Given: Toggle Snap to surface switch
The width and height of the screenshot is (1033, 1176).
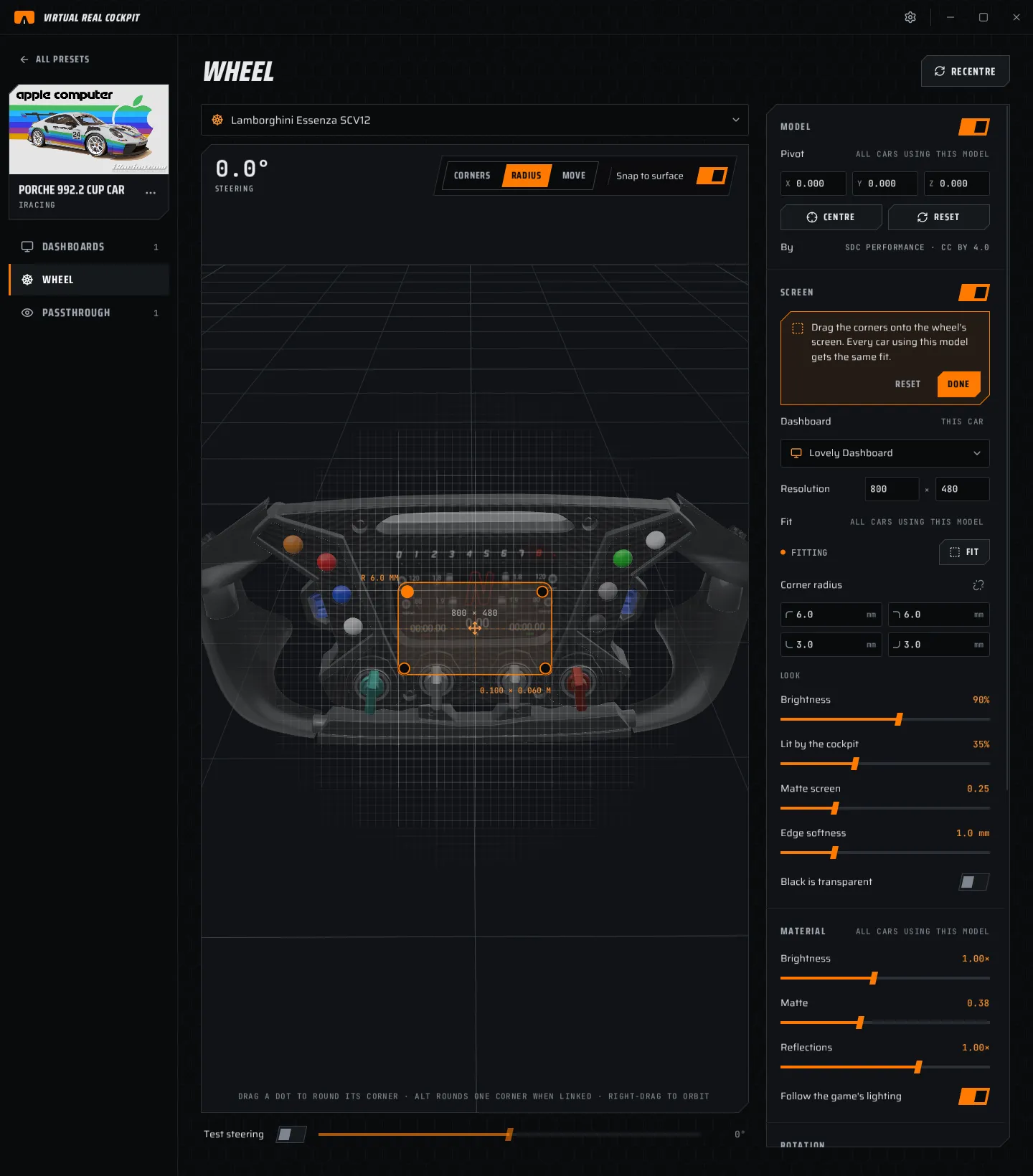Looking at the screenshot, I should point(712,176).
